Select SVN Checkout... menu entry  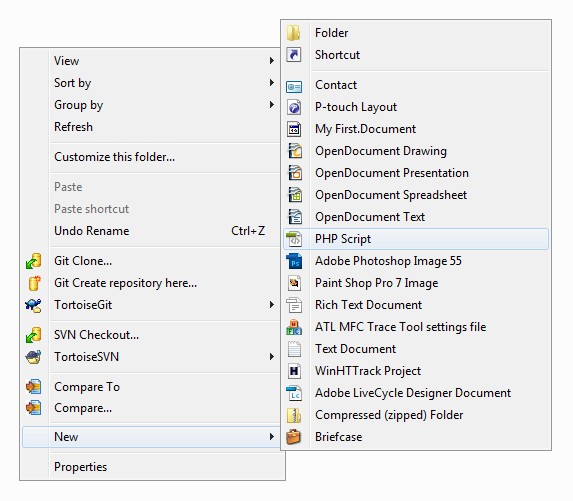coord(152,335)
